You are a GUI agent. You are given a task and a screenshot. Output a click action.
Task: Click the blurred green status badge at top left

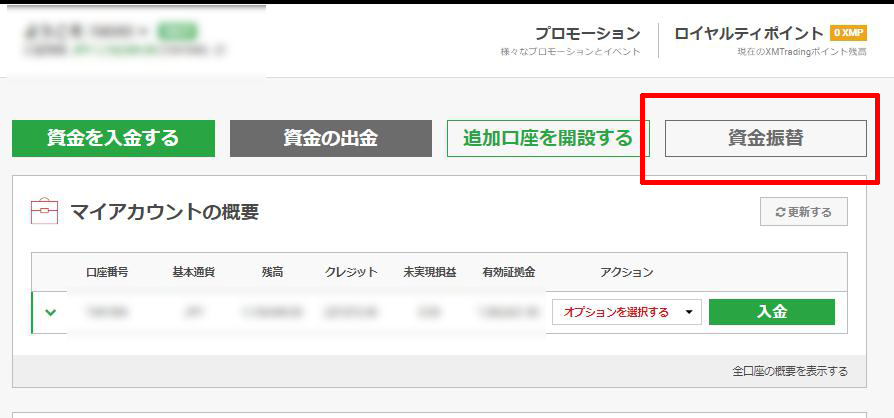pos(179,31)
